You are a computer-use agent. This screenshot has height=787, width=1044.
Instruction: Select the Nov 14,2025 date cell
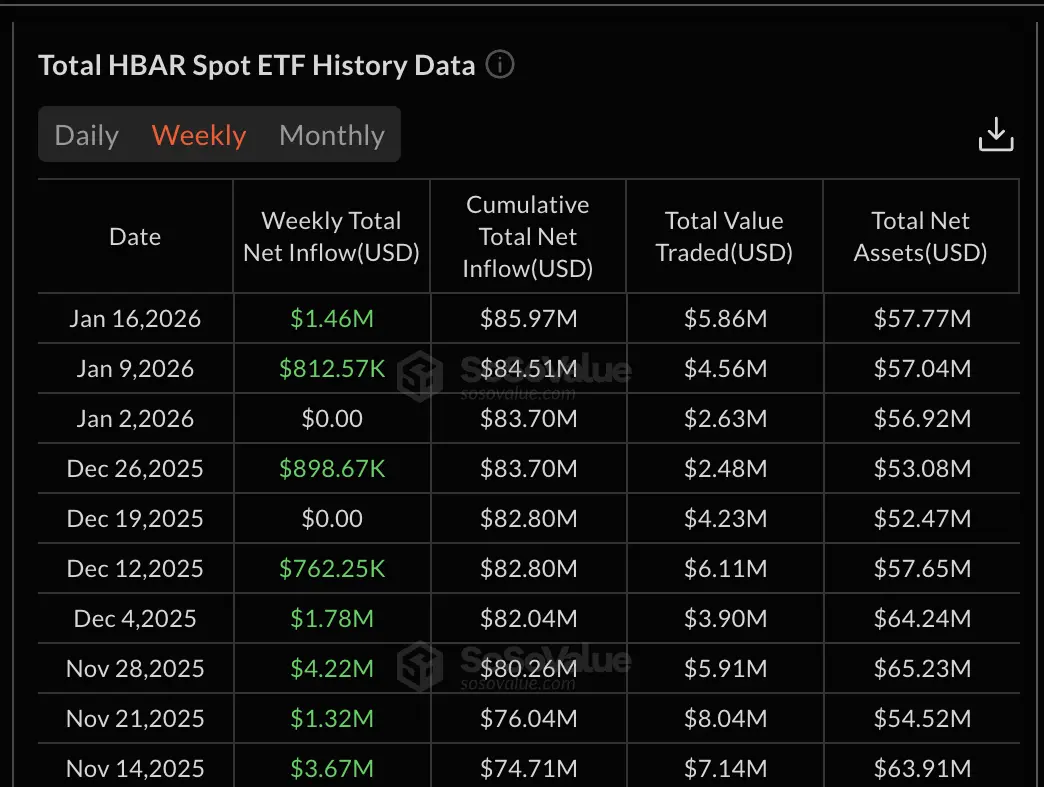pyautogui.click(x=134, y=768)
